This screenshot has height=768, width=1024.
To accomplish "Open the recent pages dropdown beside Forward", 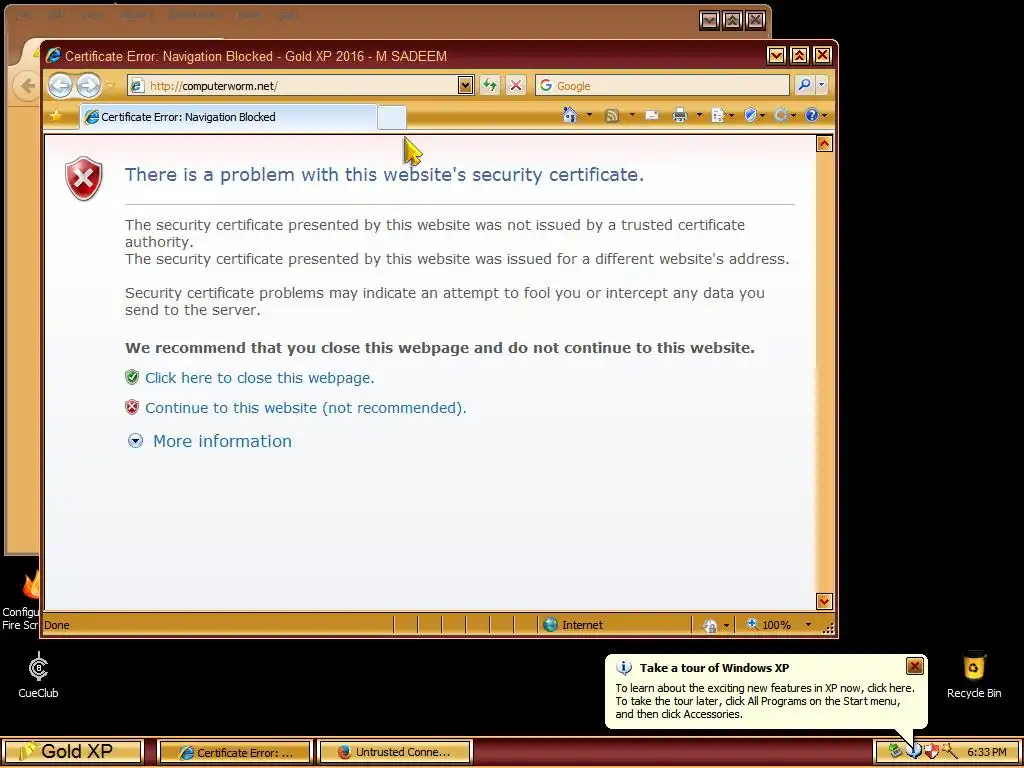I will coord(110,85).
